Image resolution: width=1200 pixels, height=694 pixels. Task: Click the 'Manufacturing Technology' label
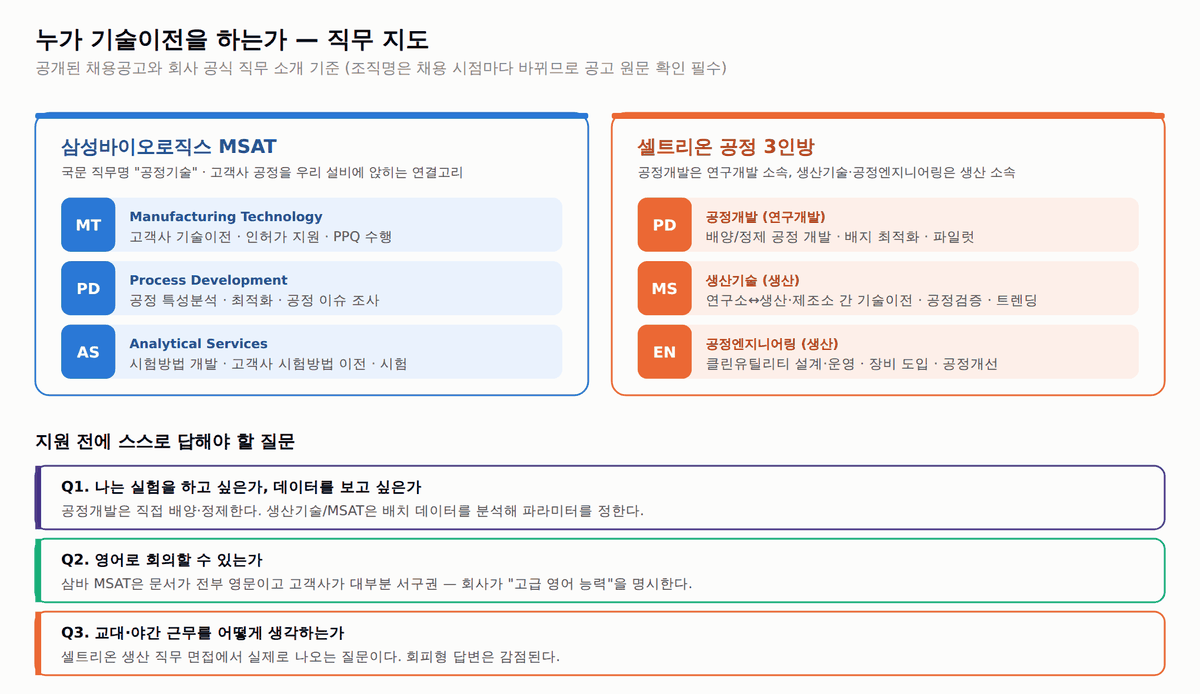226,216
